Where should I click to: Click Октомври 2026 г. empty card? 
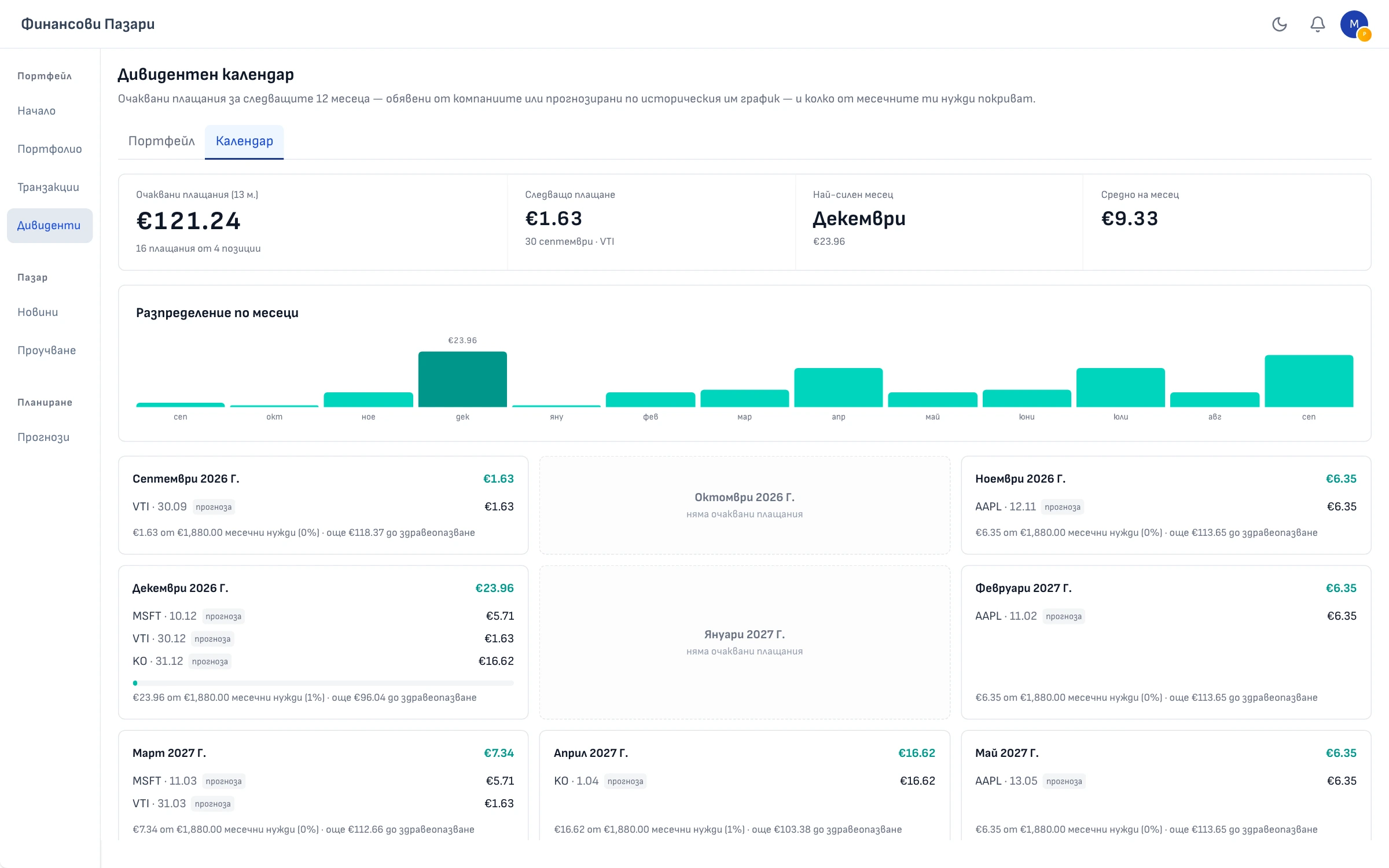pyautogui.click(x=744, y=505)
